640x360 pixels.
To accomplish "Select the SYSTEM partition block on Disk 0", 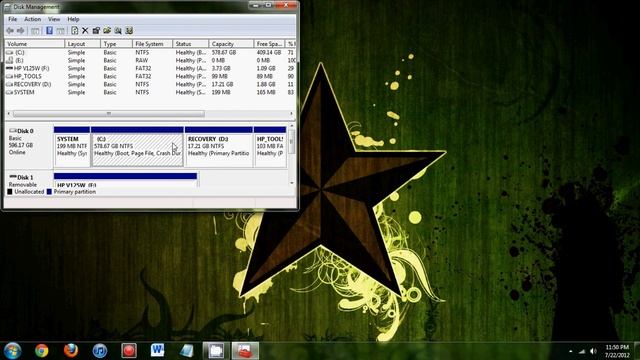I will click(x=72, y=147).
